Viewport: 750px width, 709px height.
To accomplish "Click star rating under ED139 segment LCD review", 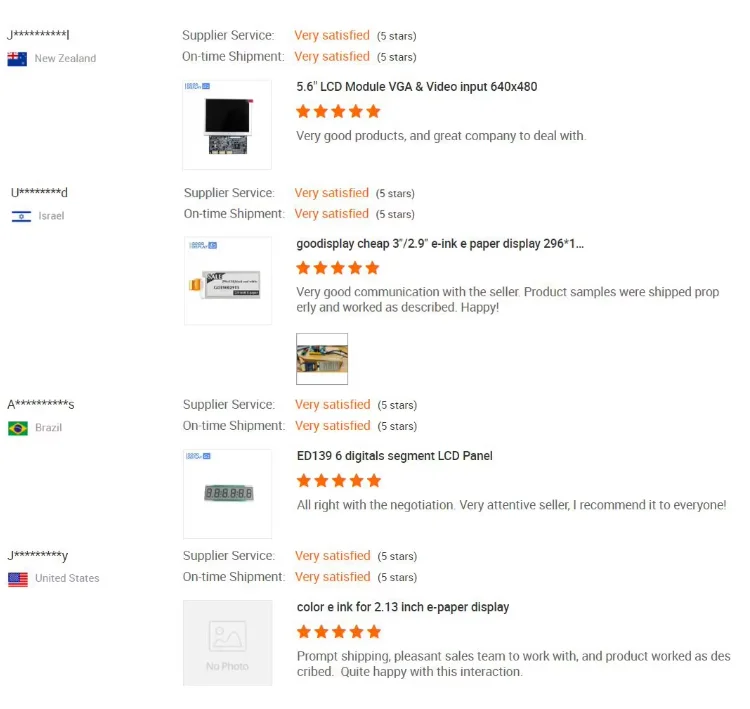I will [x=338, y=481].
